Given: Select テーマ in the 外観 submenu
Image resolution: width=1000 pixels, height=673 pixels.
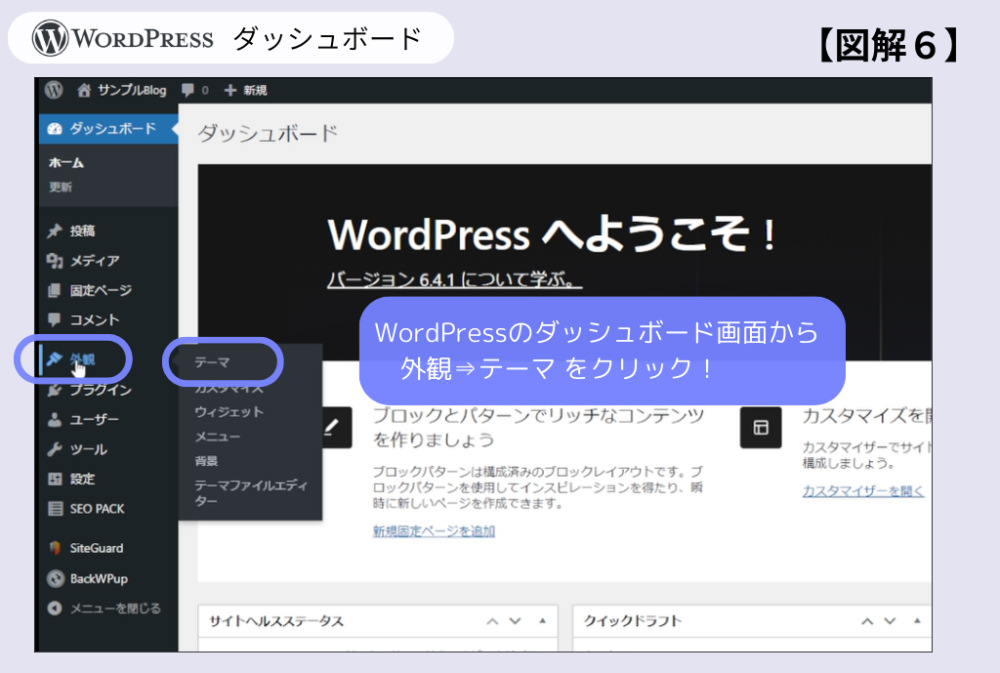Looking at the screenshot, I should click(212, 362).
